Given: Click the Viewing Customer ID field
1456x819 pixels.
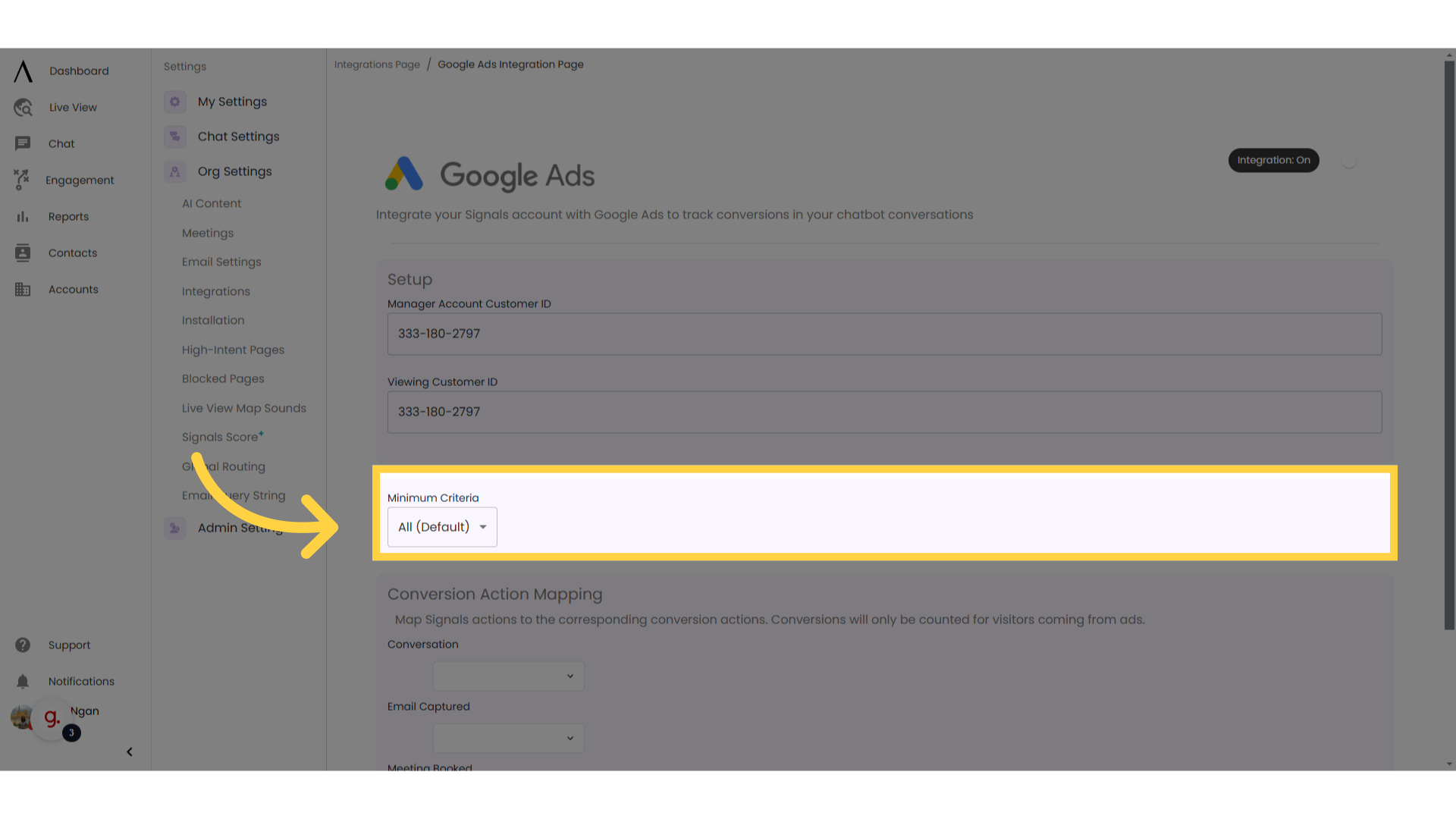Looking at the screenshot, I should [x=884, y=412].
